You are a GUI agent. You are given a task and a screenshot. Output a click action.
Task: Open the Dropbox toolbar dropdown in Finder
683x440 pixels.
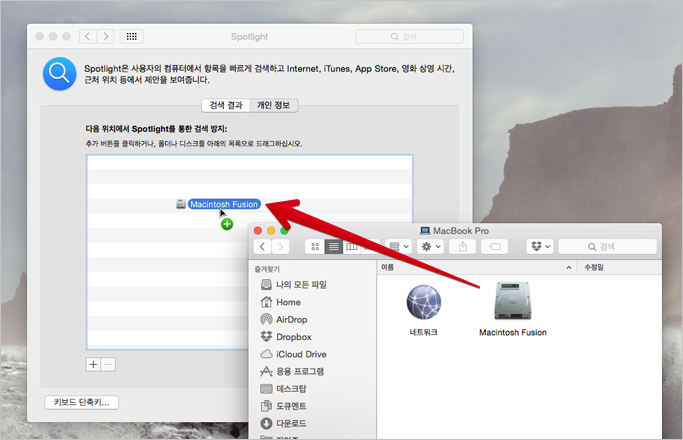540,247
